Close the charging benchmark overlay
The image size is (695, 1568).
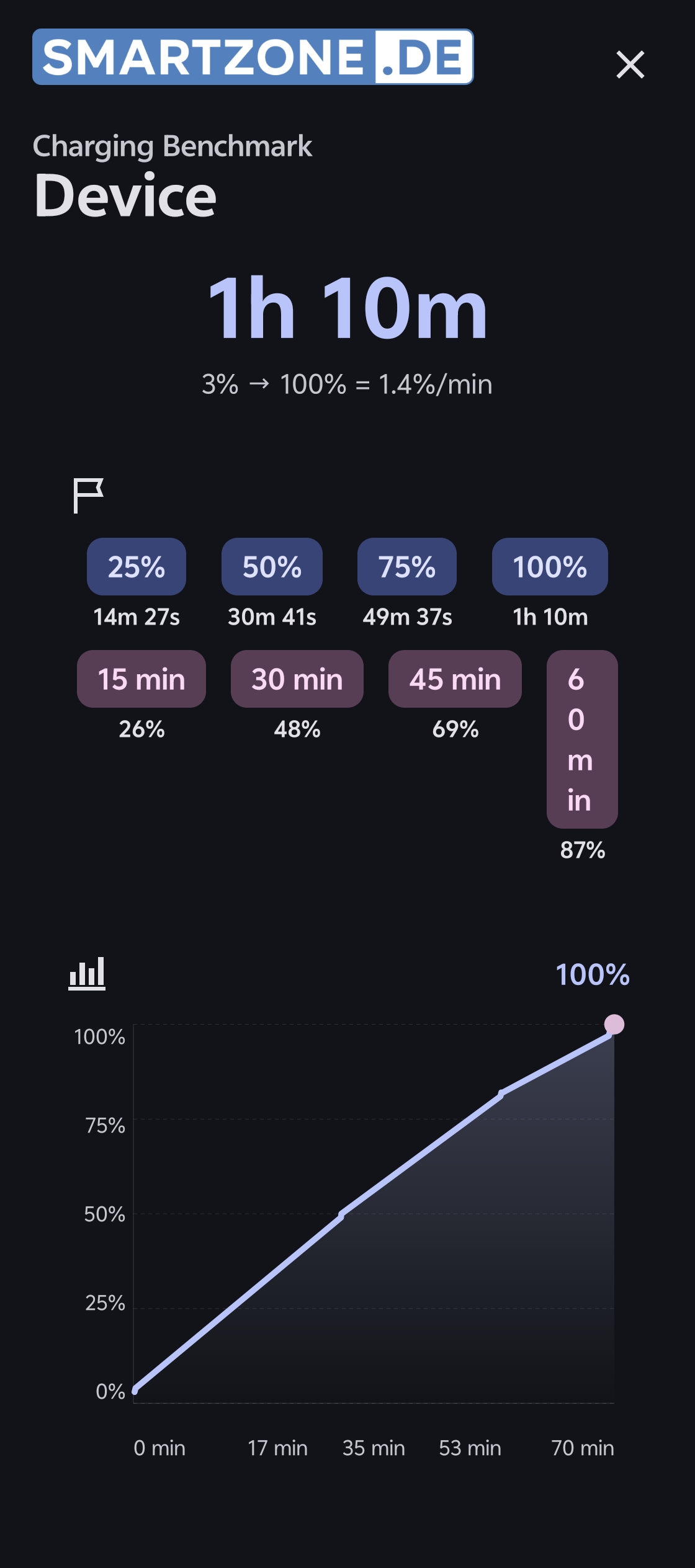630,65
